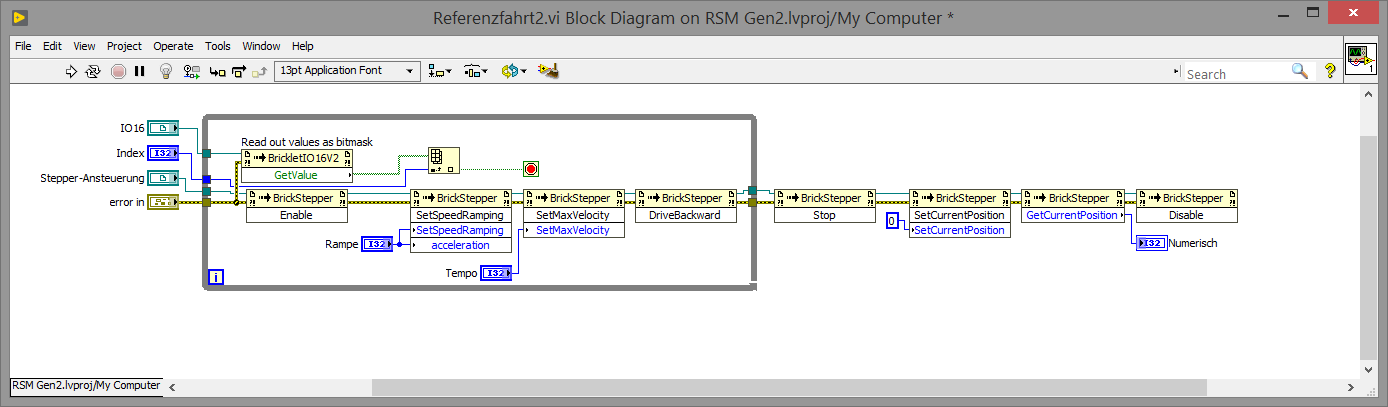1388x407 pixels.
Task: Select the BrickStepper Disable node
Action: (1186, 206)
